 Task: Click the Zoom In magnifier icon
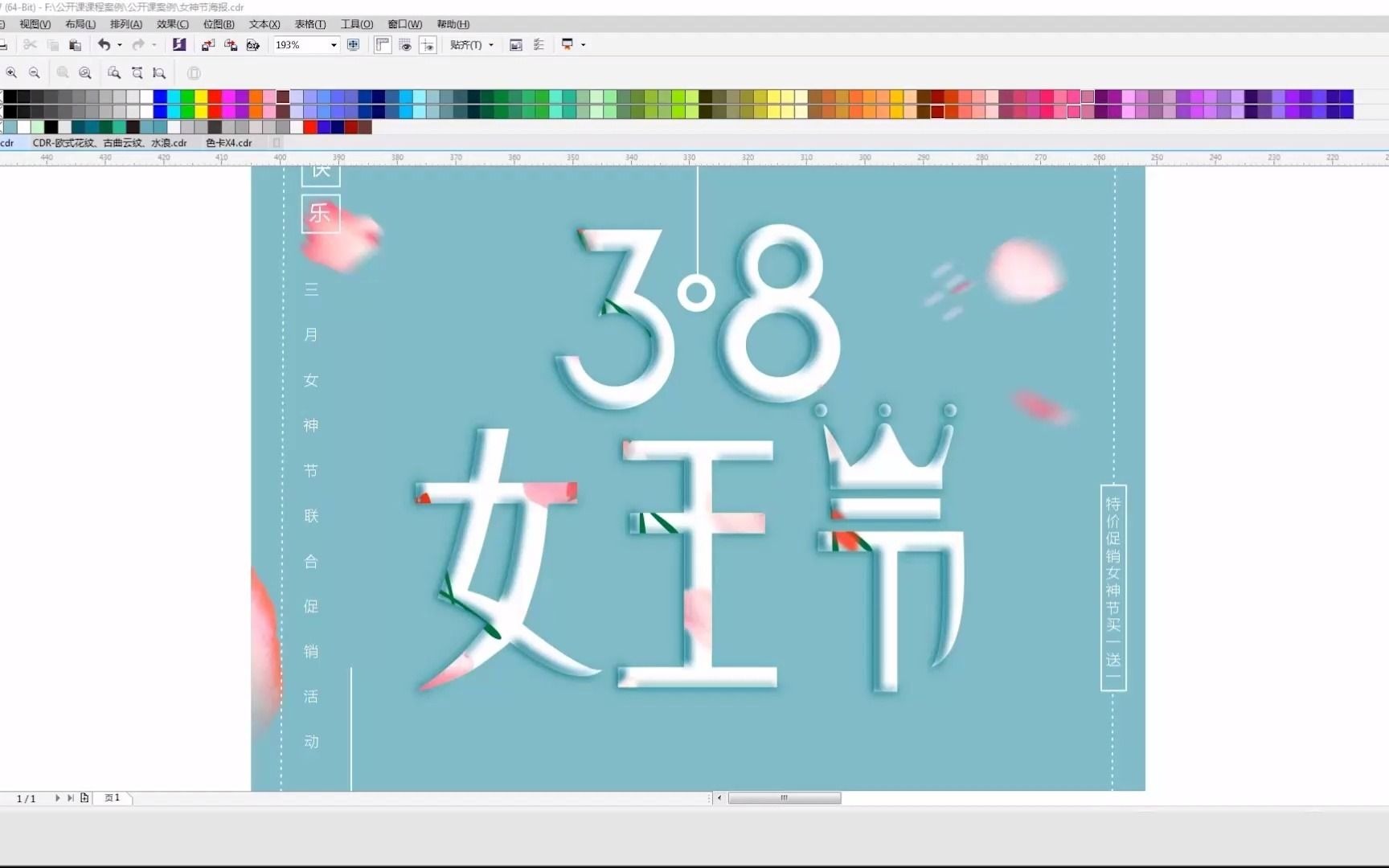11,73
